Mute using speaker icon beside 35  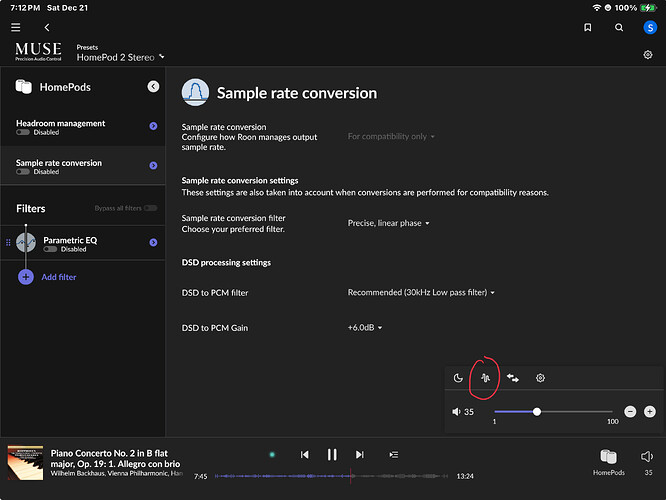[456, 412]
